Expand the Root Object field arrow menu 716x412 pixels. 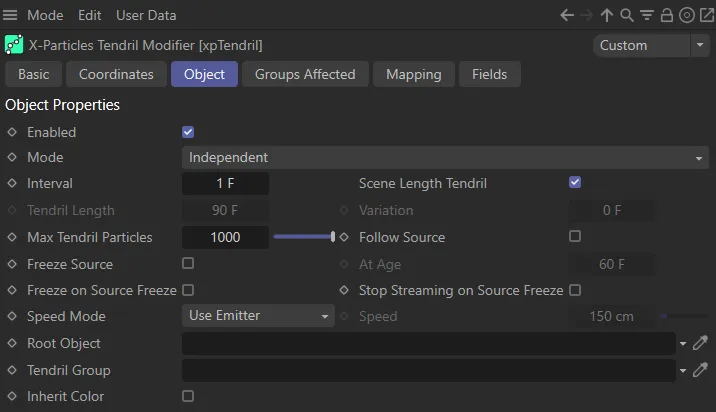point(683,343)
